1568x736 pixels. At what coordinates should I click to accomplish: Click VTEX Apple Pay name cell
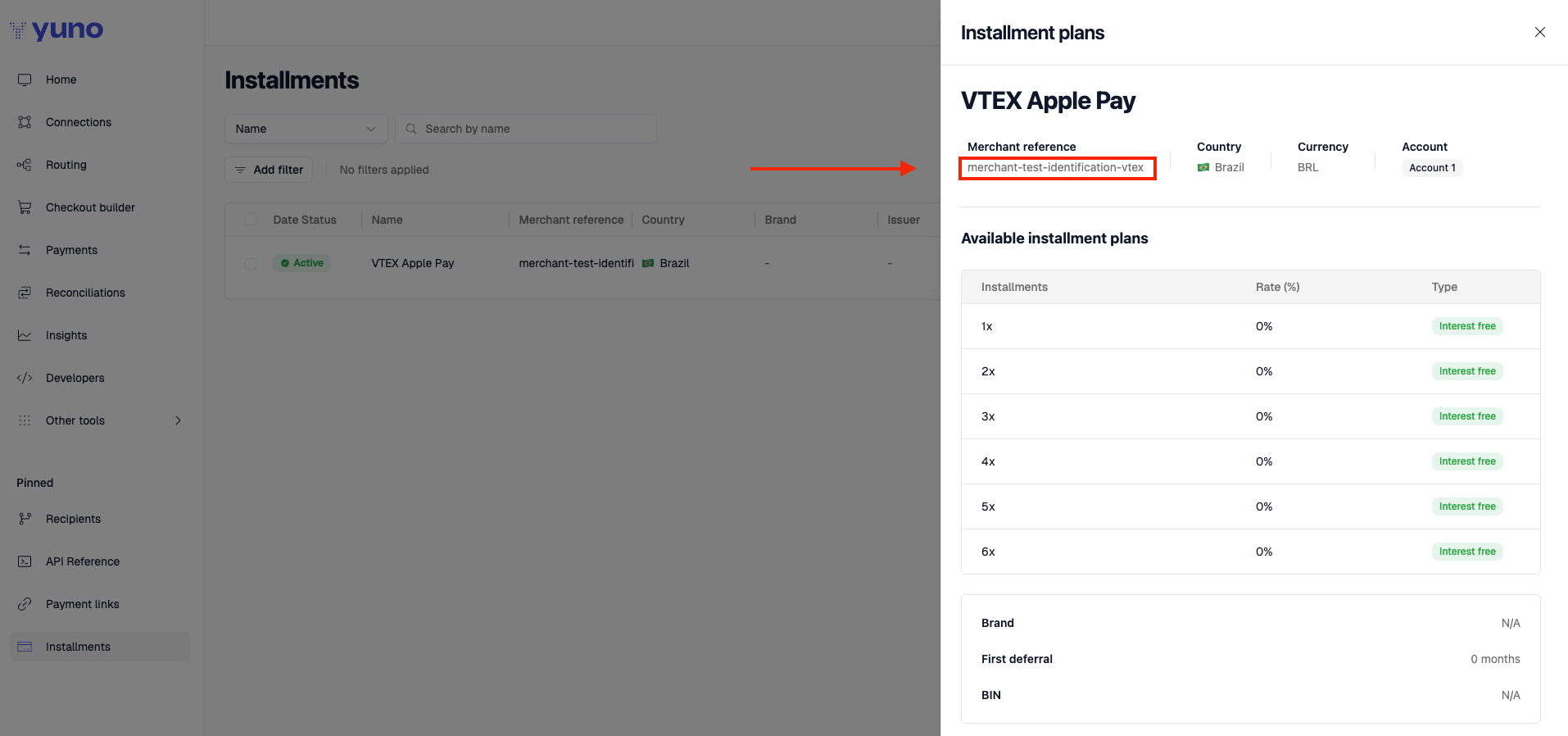tap(412, 263)
